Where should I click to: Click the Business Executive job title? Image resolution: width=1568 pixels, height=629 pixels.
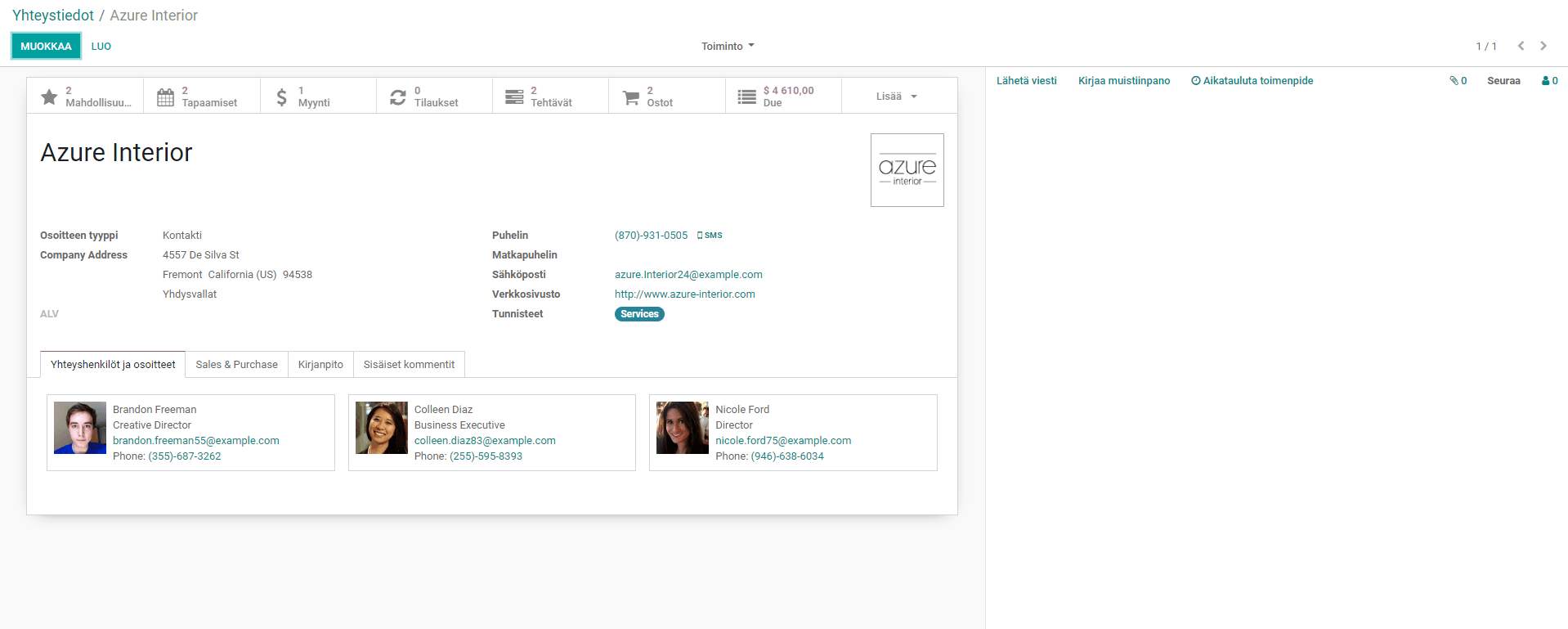[459, 425]
